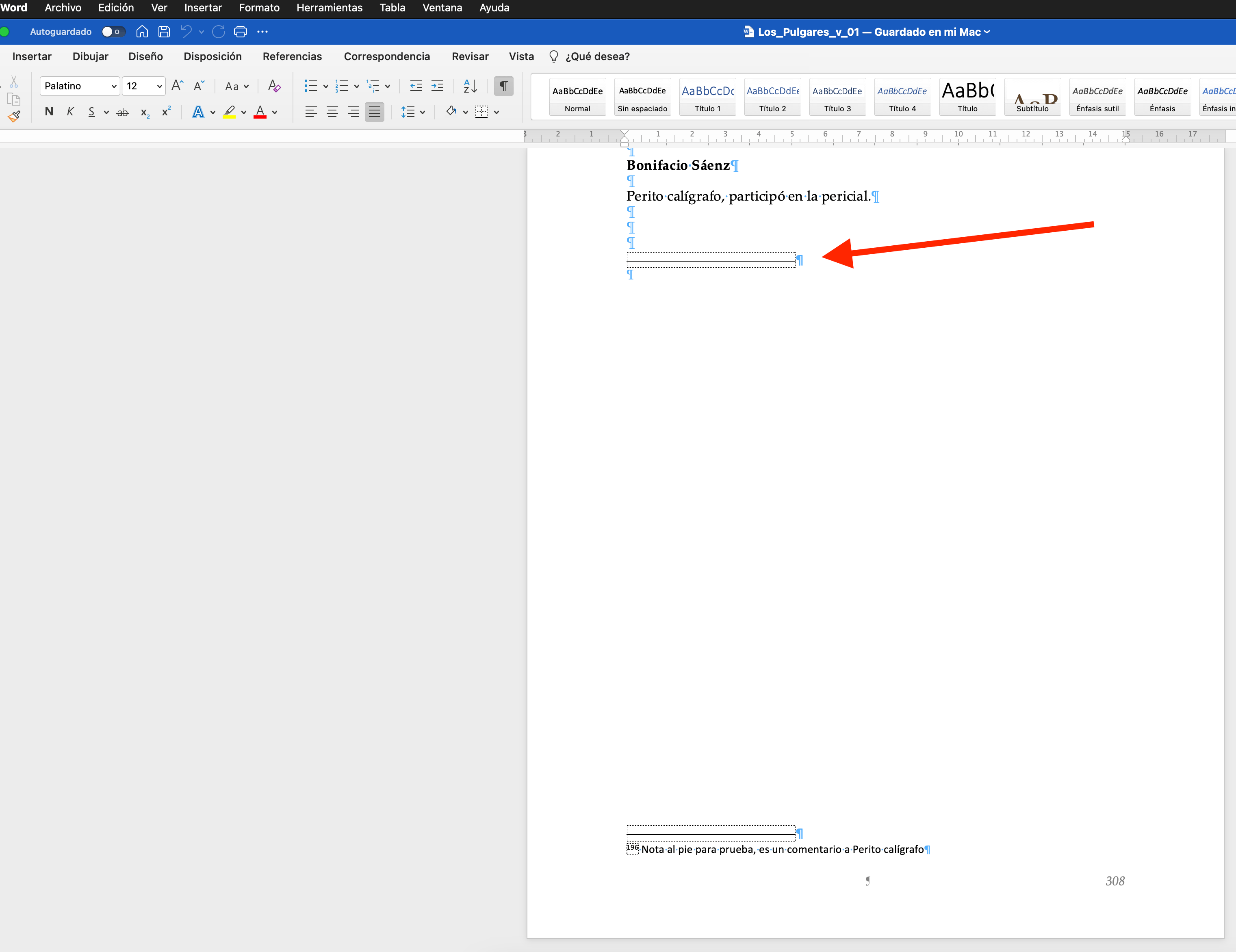Click the Sort A-Z icon

coord(470,86)
